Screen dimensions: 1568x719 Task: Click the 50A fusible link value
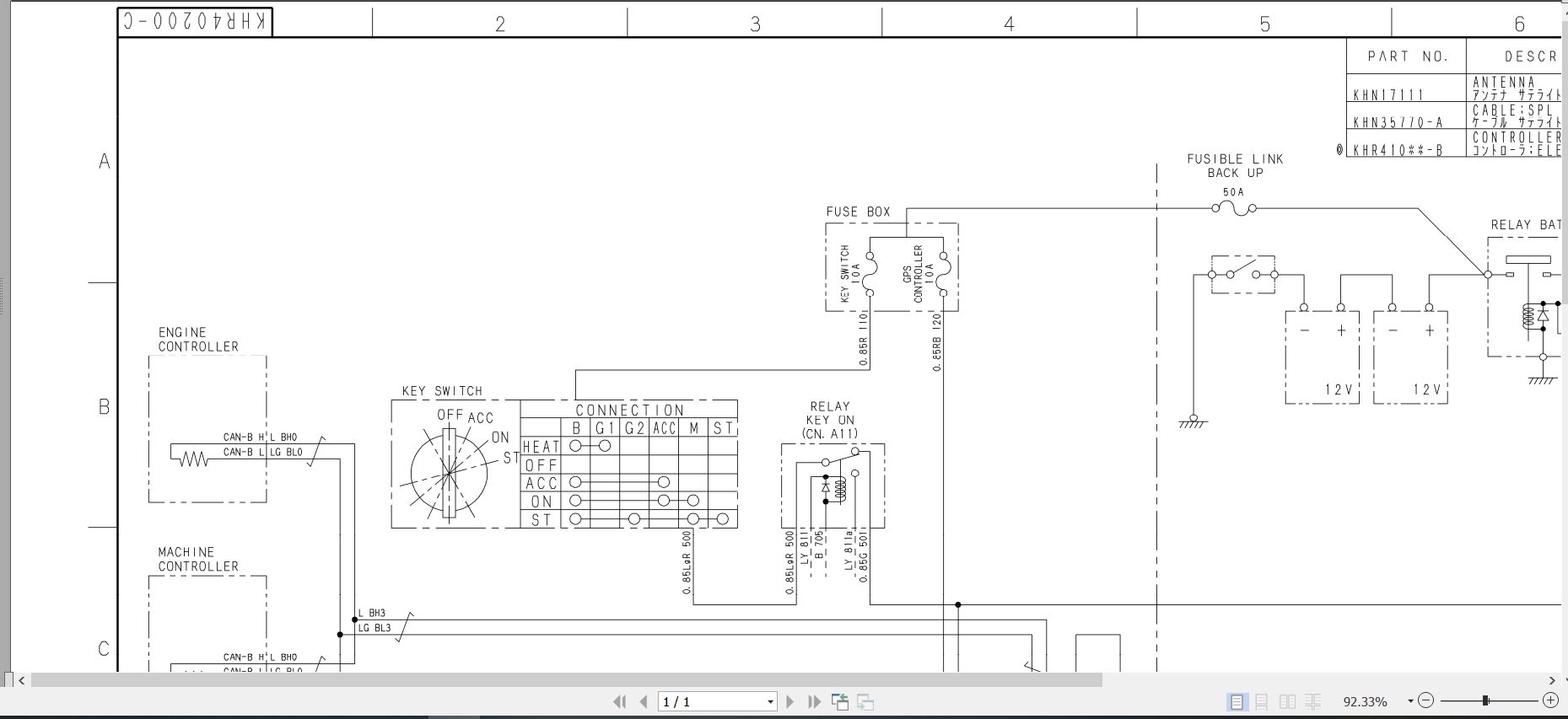(x=1233, y=192)
